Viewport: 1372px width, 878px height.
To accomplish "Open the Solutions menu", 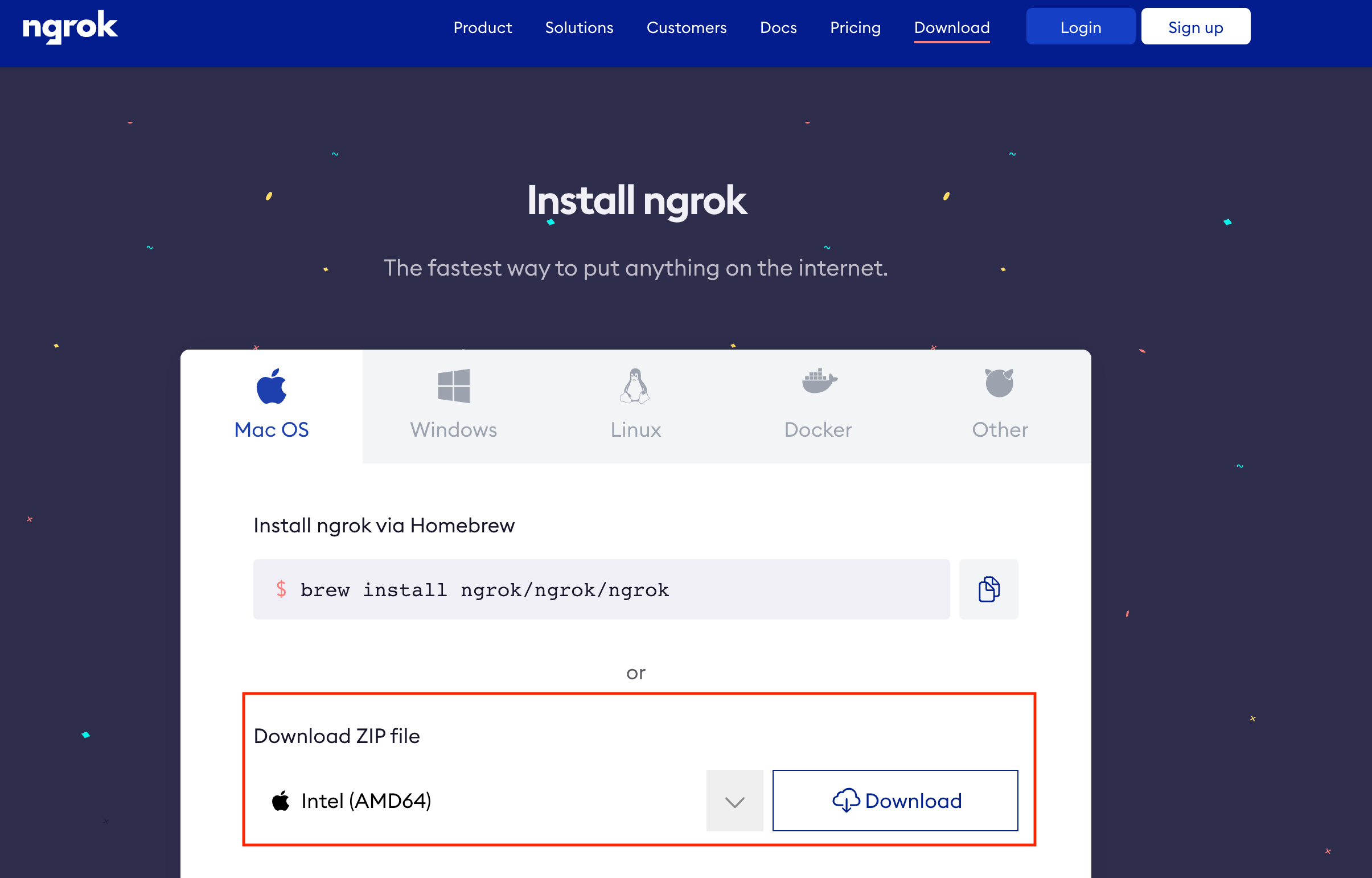I will [x=578, y=27].
